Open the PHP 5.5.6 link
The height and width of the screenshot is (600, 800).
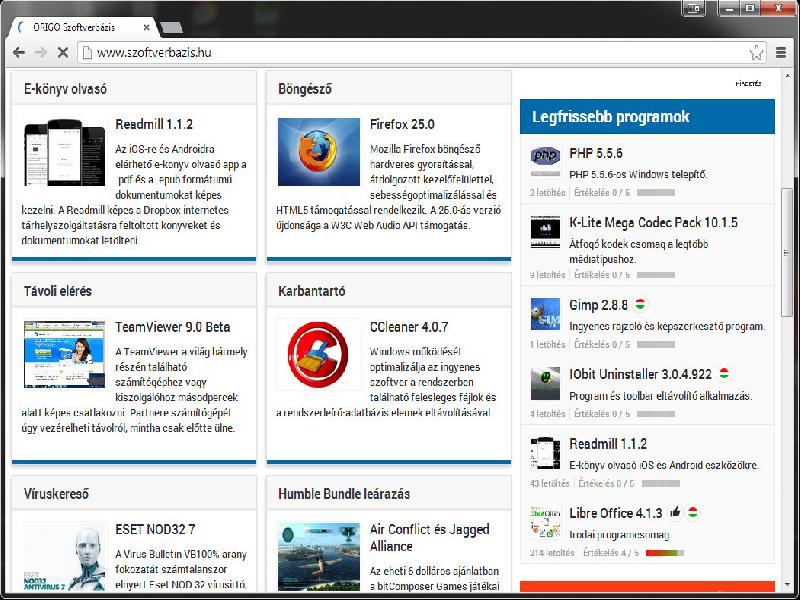pos(596,154)
